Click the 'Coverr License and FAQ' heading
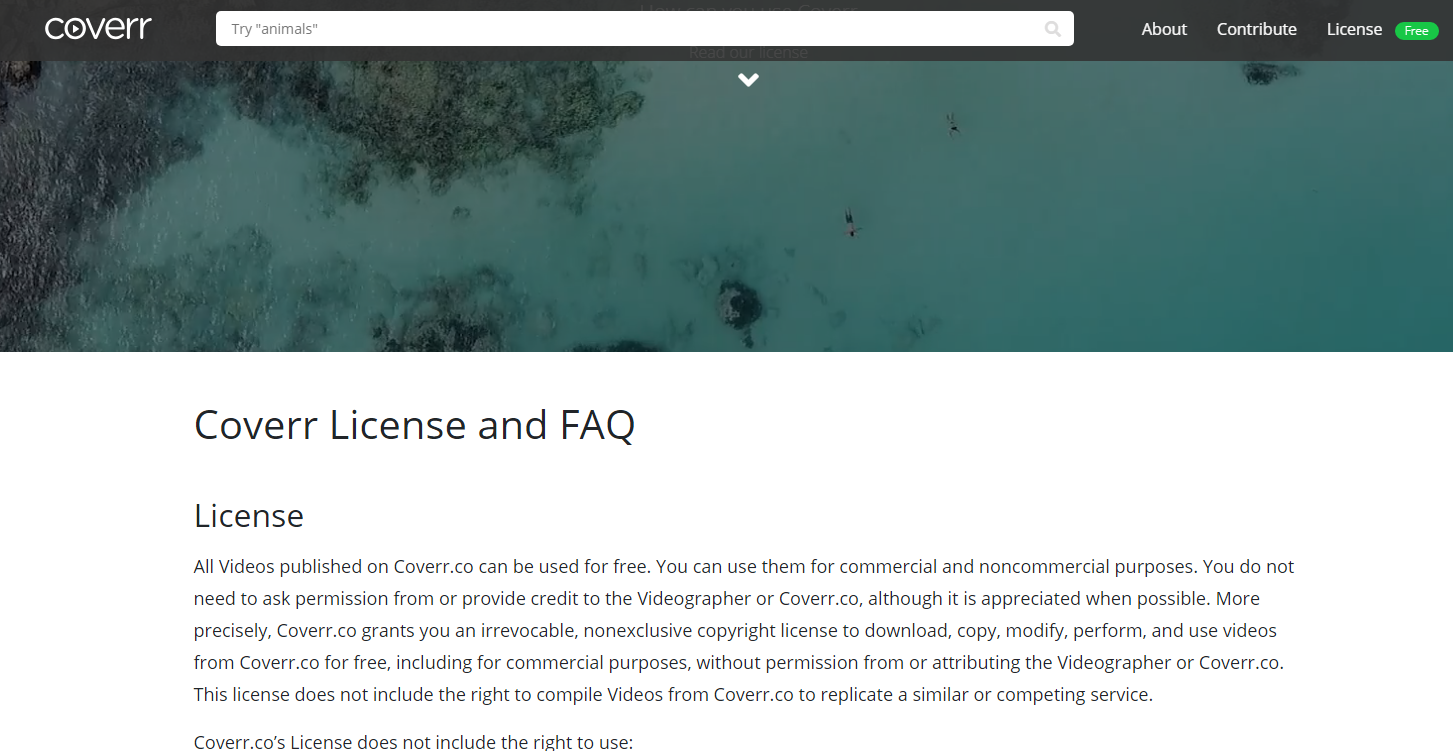The image size is (1453, 751). (x=414, y=425)
